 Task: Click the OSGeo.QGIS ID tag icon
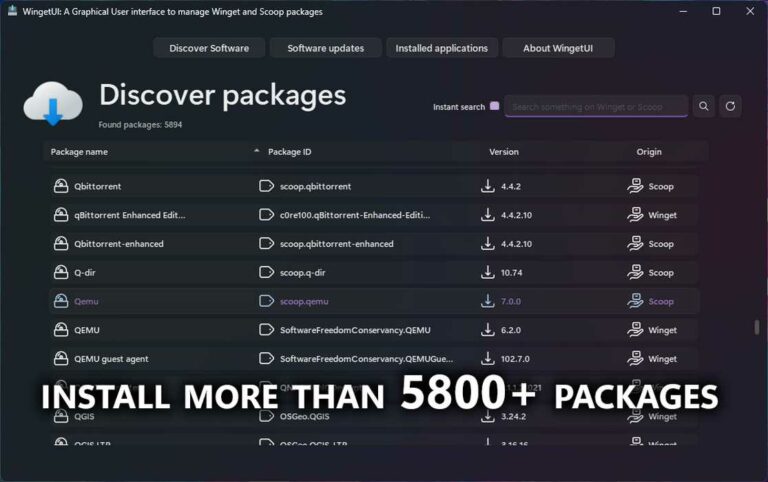click(x=266, y=416)
